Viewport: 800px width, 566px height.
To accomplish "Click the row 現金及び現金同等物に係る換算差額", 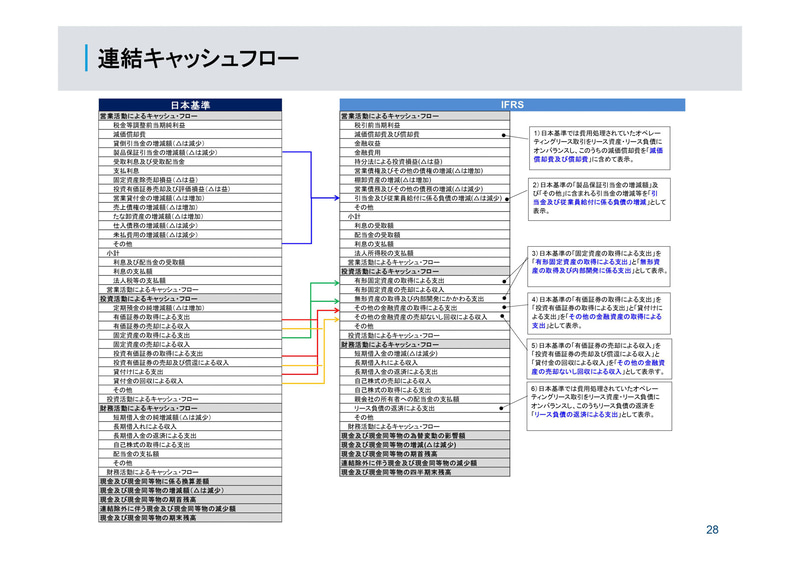I will click(190, 481).
